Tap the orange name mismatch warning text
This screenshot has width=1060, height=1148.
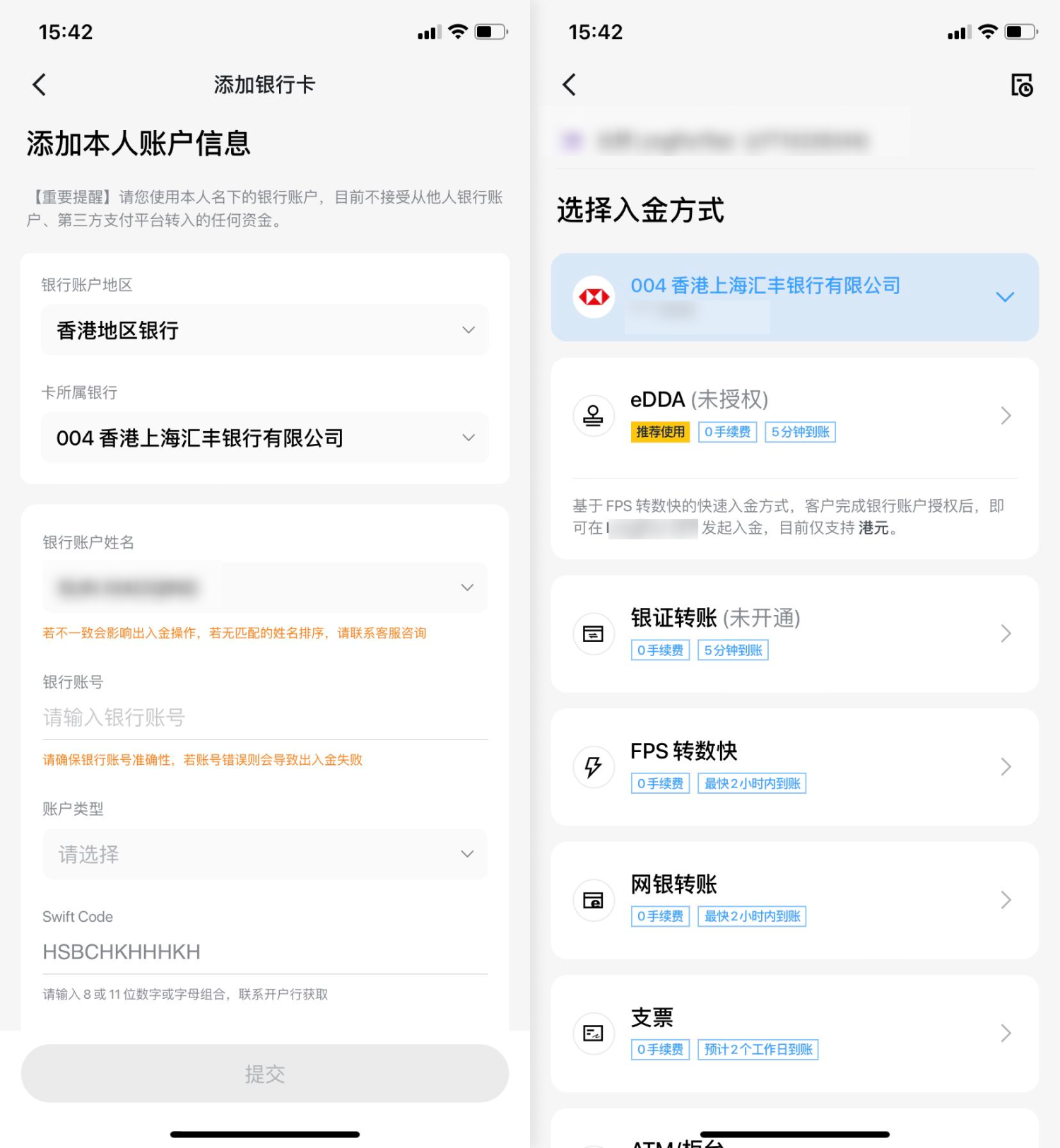235,633
